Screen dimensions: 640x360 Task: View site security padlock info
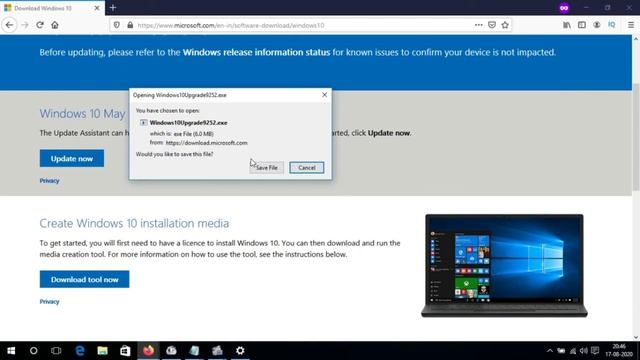coord(130,25)
